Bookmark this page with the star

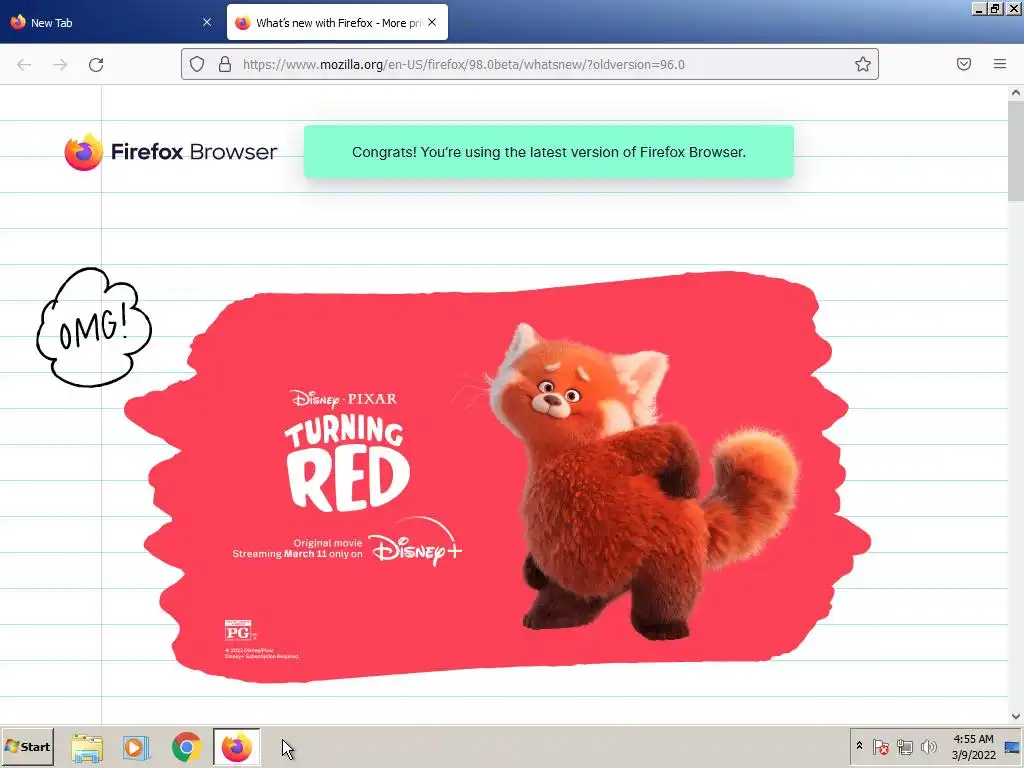point(863,64)
